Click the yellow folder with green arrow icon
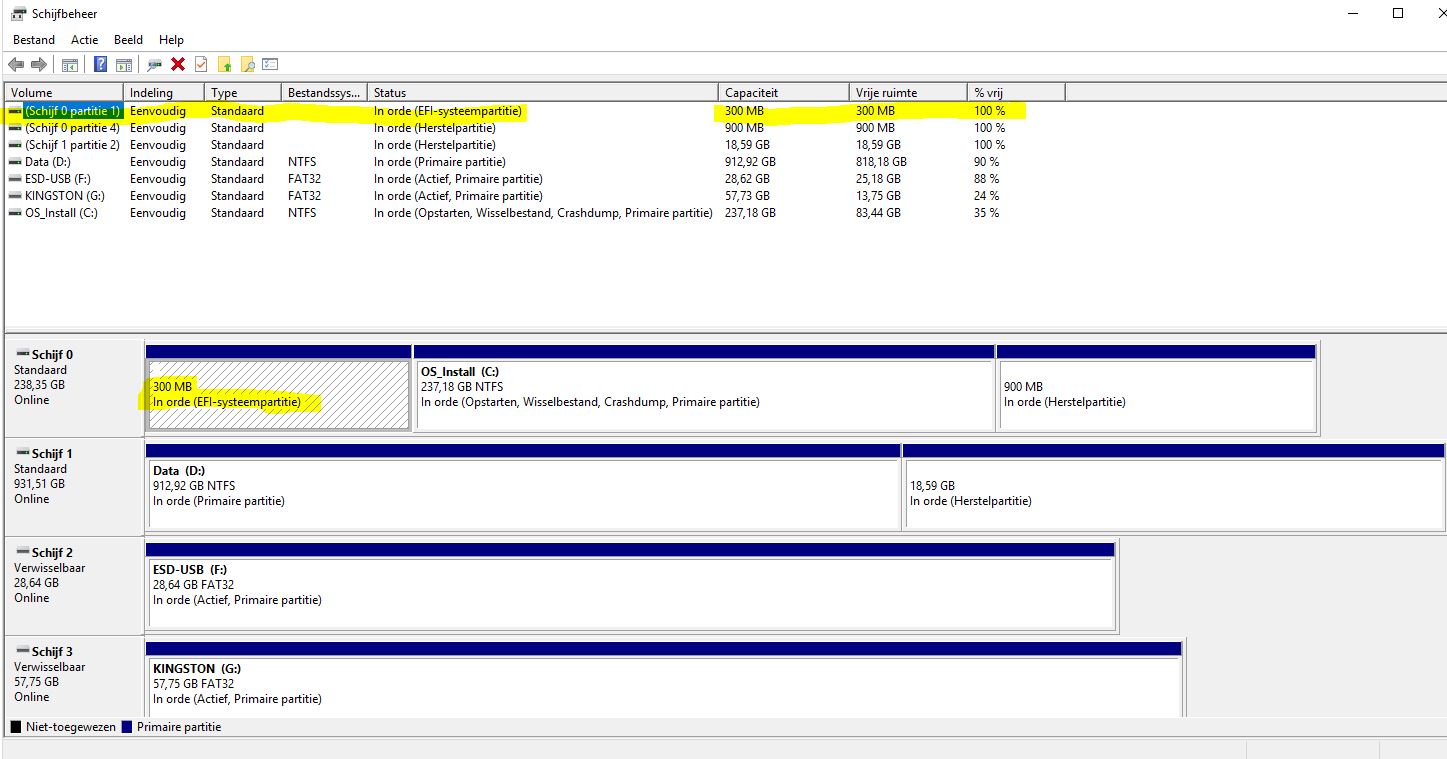Screen dimensions: 1447x759 point(225,65)
